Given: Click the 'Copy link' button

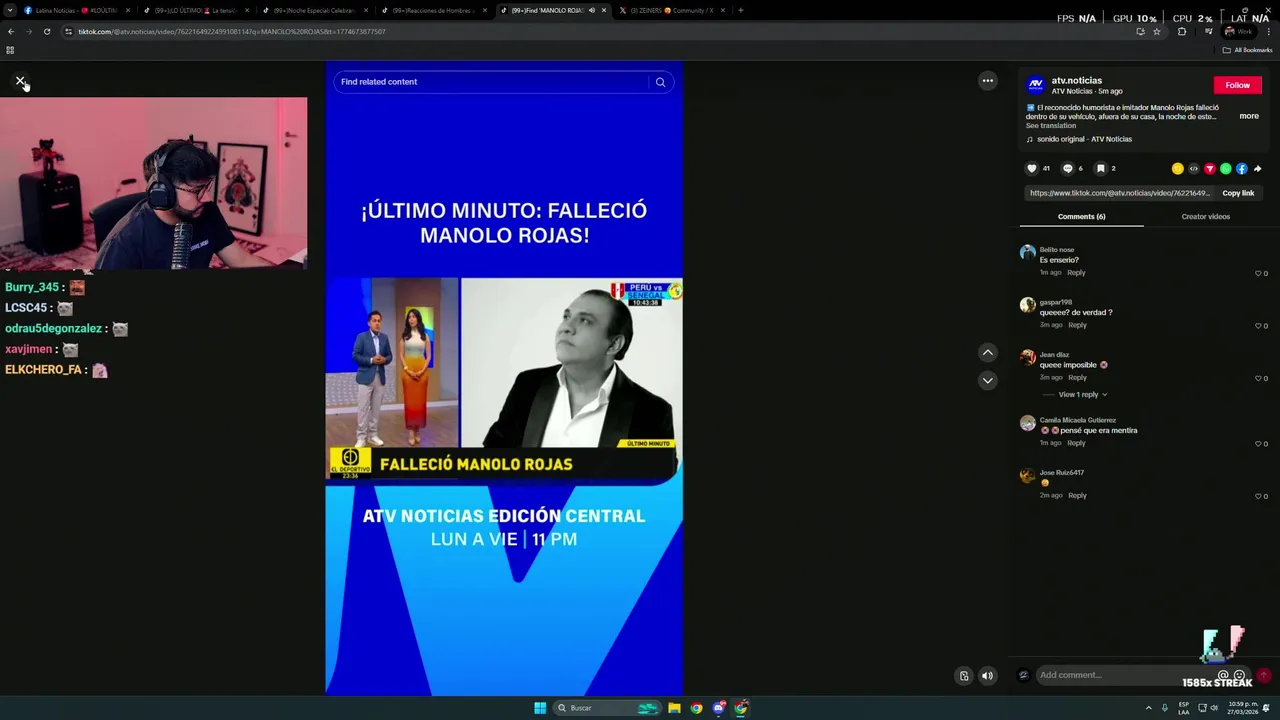Looking at the screenshot, I should point(1238,193).
